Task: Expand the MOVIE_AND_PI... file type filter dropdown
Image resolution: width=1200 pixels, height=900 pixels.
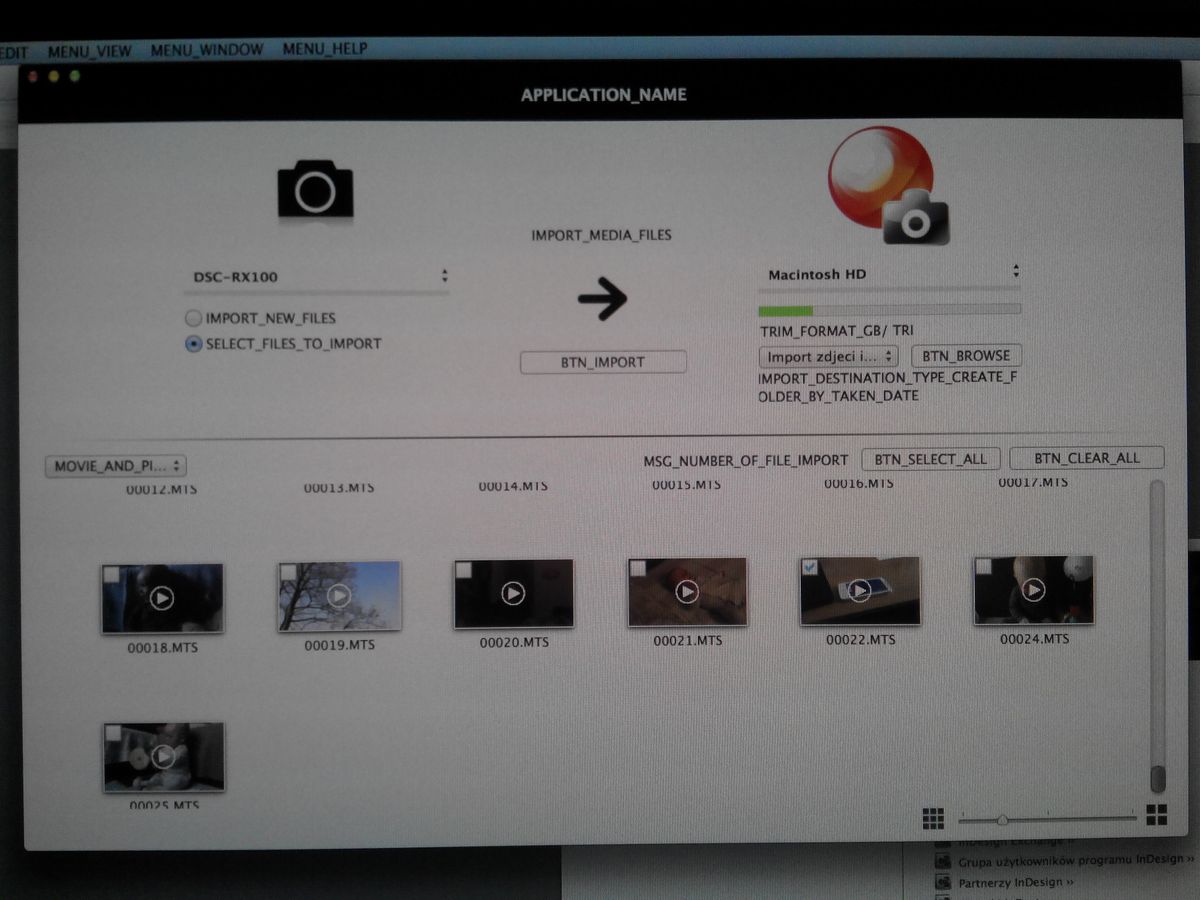Action: coord(116,466)
